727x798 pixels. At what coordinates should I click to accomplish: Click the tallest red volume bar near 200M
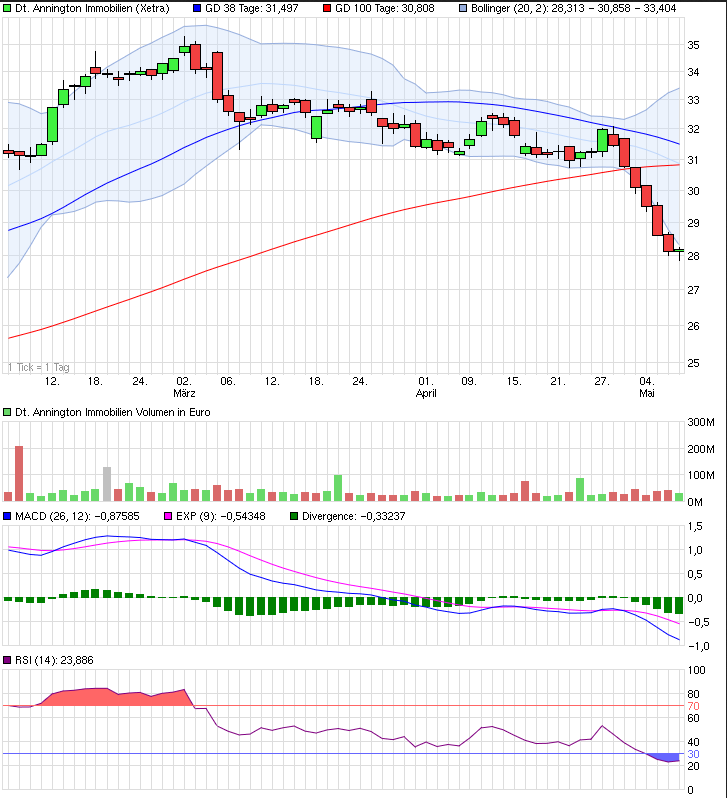pyautogui.click(x=19, y=473)
